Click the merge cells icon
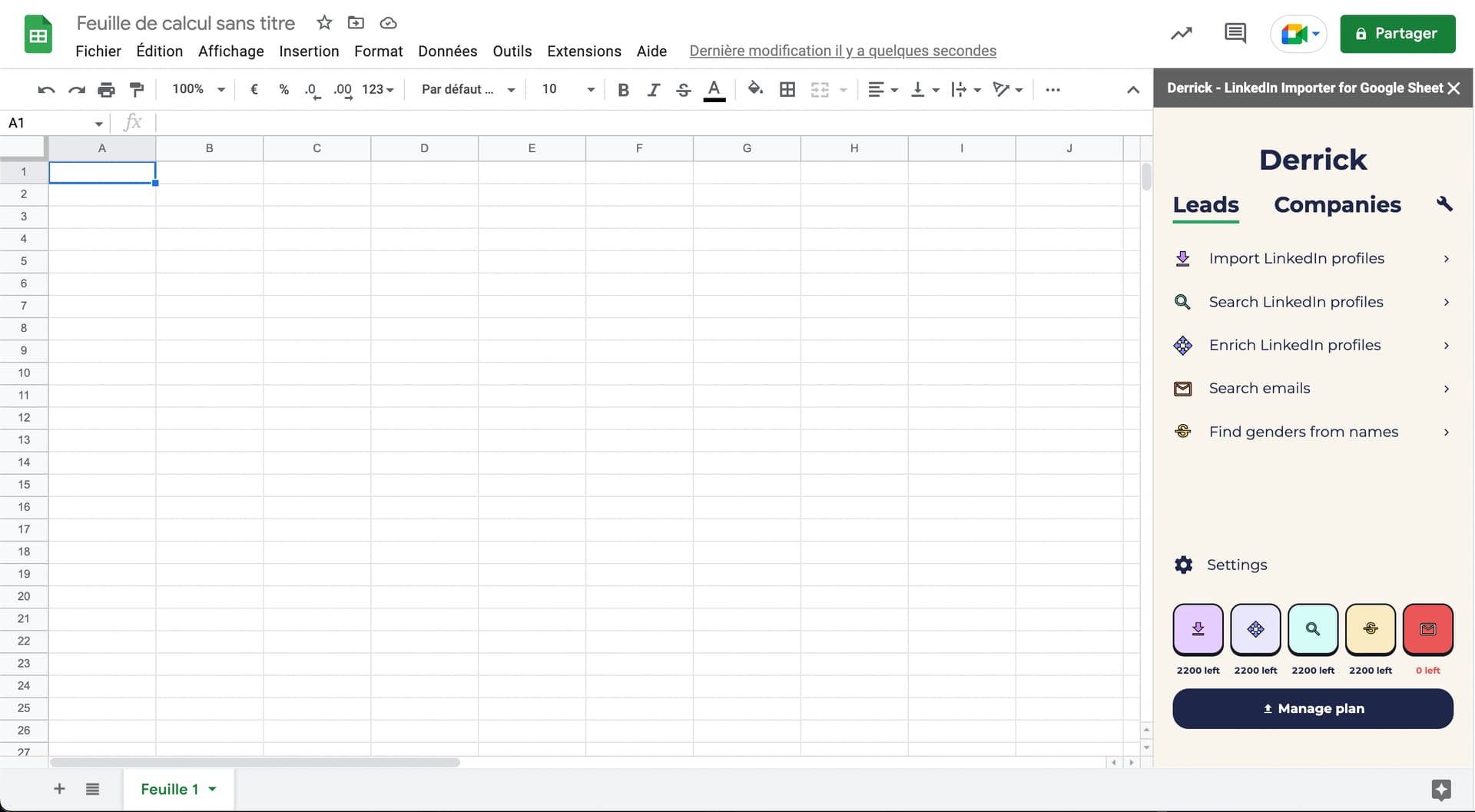 tap(820, 90)
